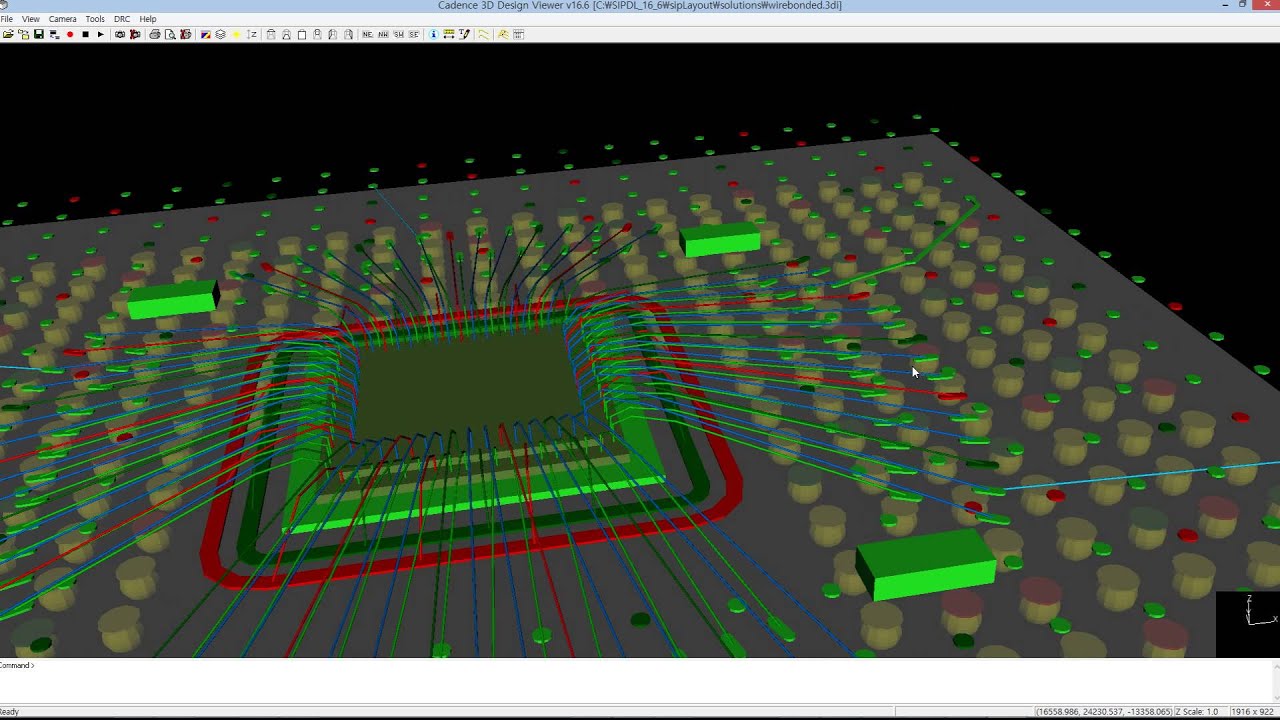Screen dimensions: 1280x720
Task: Open the Camera menu
Action: tap(63, 19)
